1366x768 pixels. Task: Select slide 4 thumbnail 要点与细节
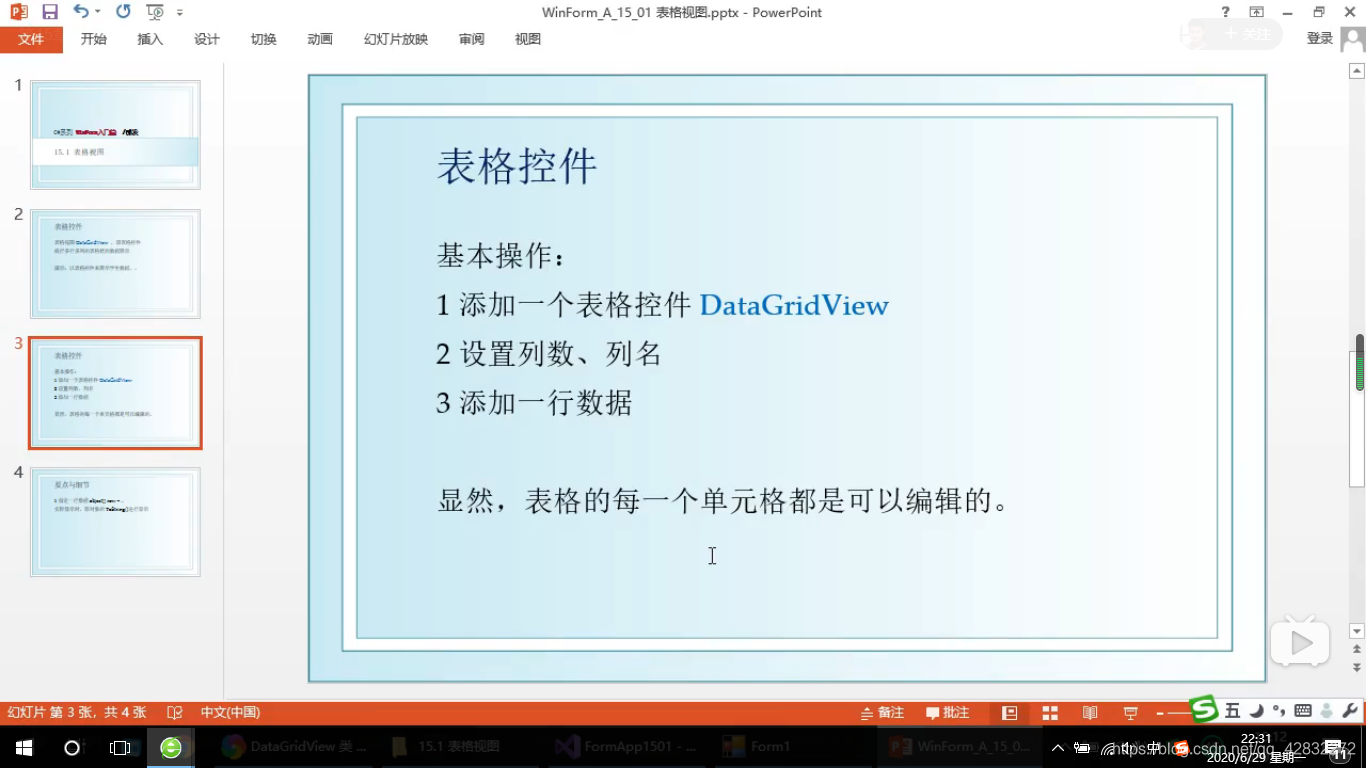click(115, 522)
